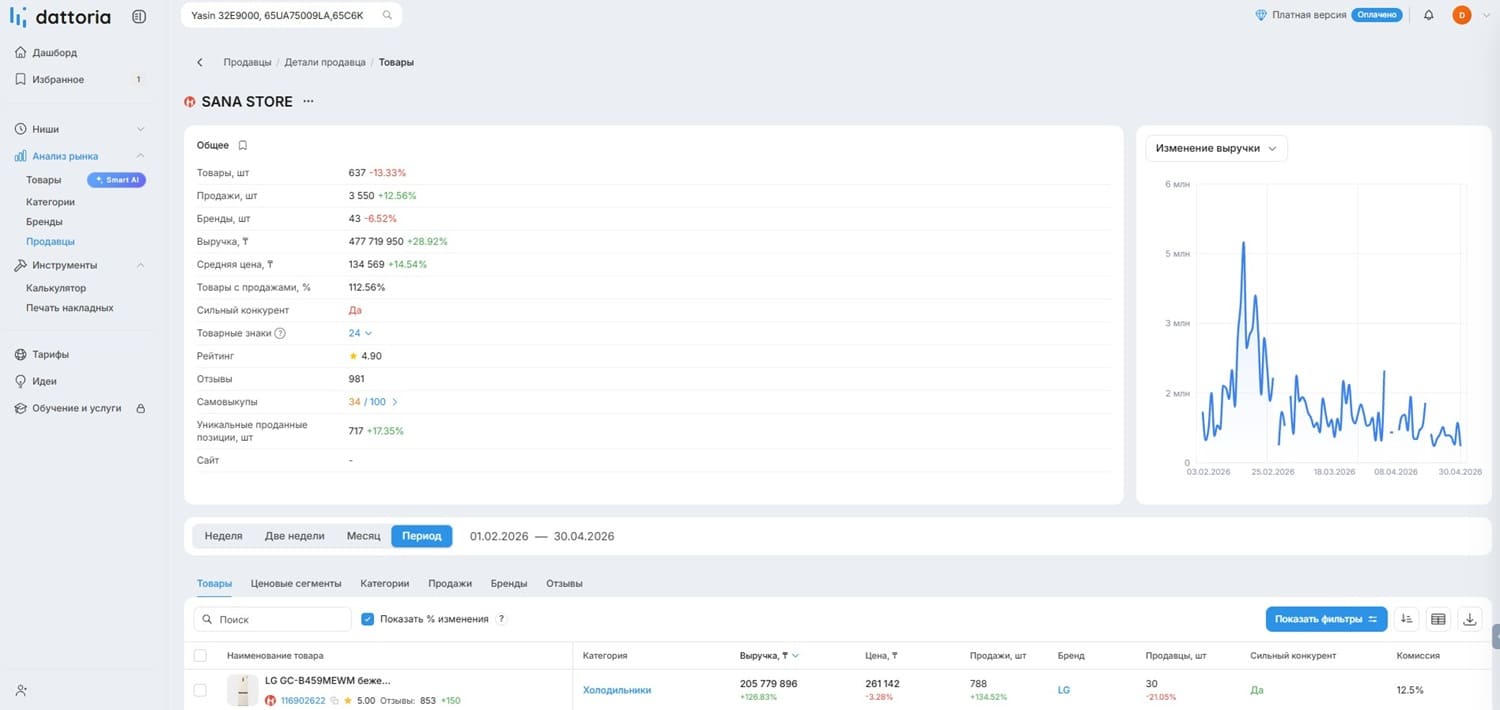Collapse the sidebar with the panel icon

click(139, 16)
